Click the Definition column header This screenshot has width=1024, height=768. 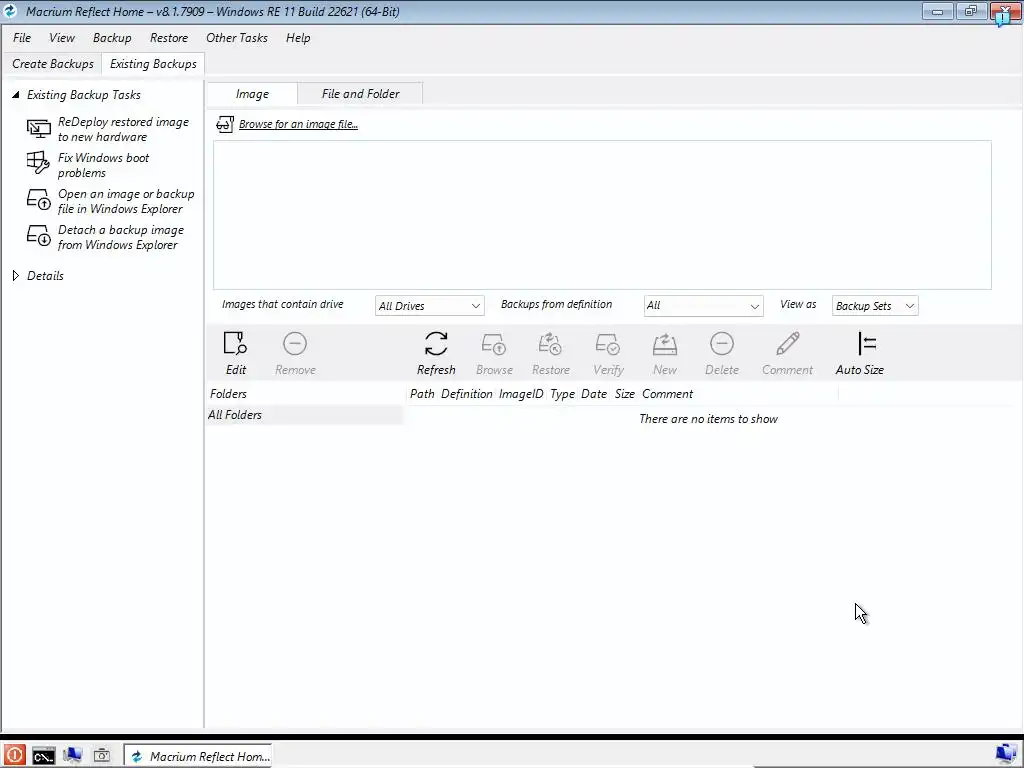466,394
